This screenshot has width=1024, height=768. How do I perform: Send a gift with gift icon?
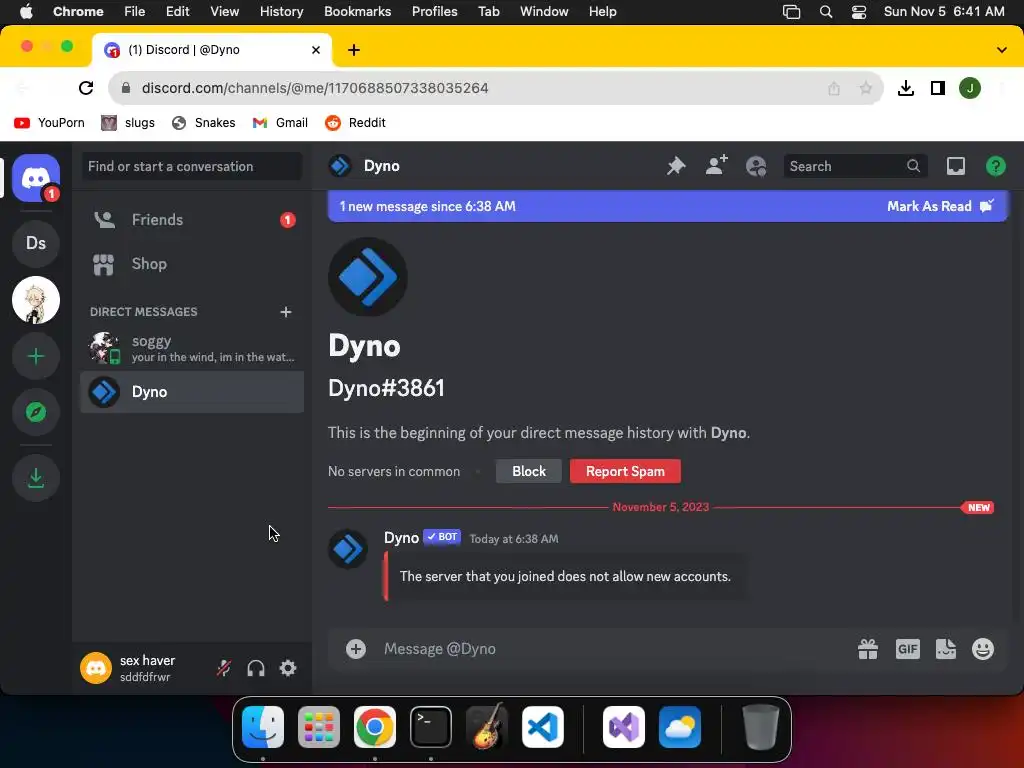[x=868, y=648]
